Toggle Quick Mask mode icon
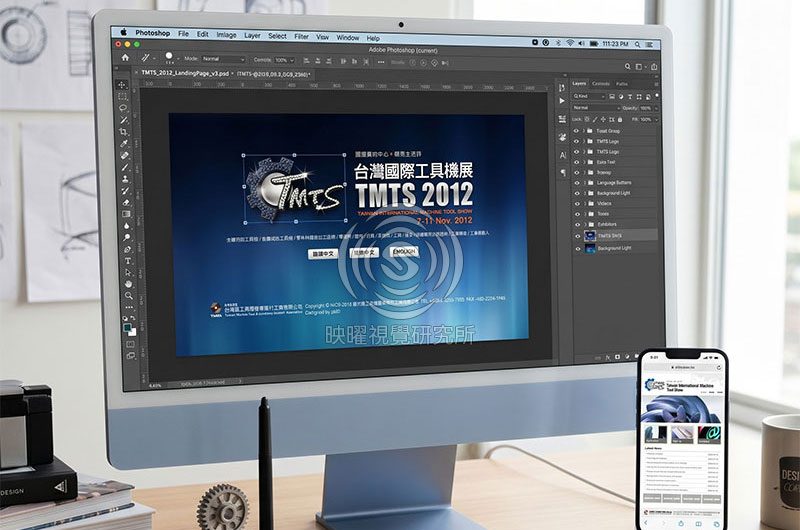 (x=131, y=344)
